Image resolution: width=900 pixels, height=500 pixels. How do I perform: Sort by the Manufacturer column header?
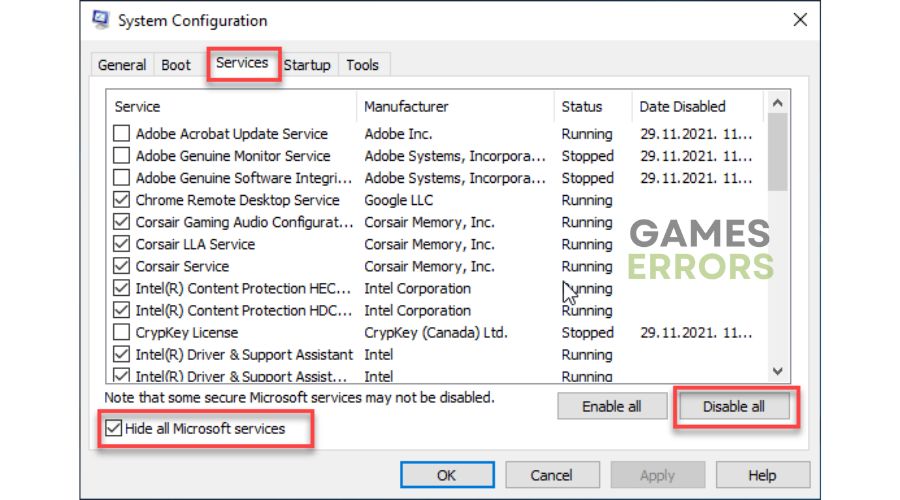456,106
